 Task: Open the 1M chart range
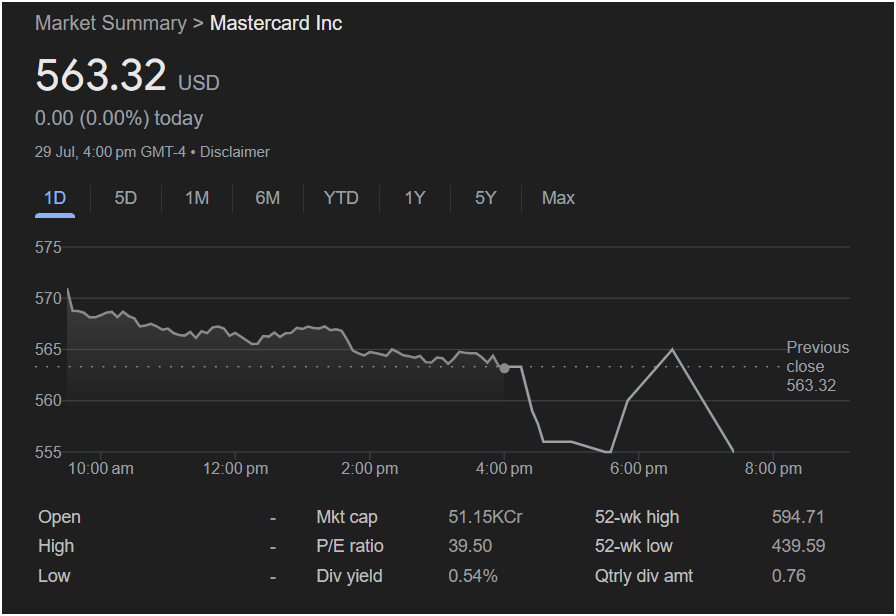197,198
